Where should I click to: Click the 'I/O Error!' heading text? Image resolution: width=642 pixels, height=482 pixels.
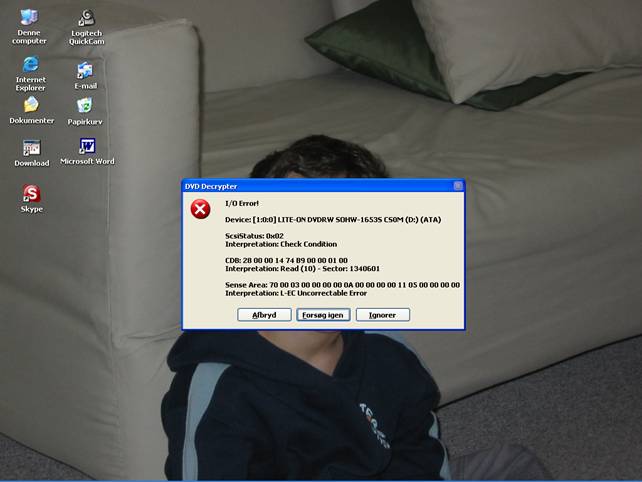pyautogui.click(x=242, y=203)
